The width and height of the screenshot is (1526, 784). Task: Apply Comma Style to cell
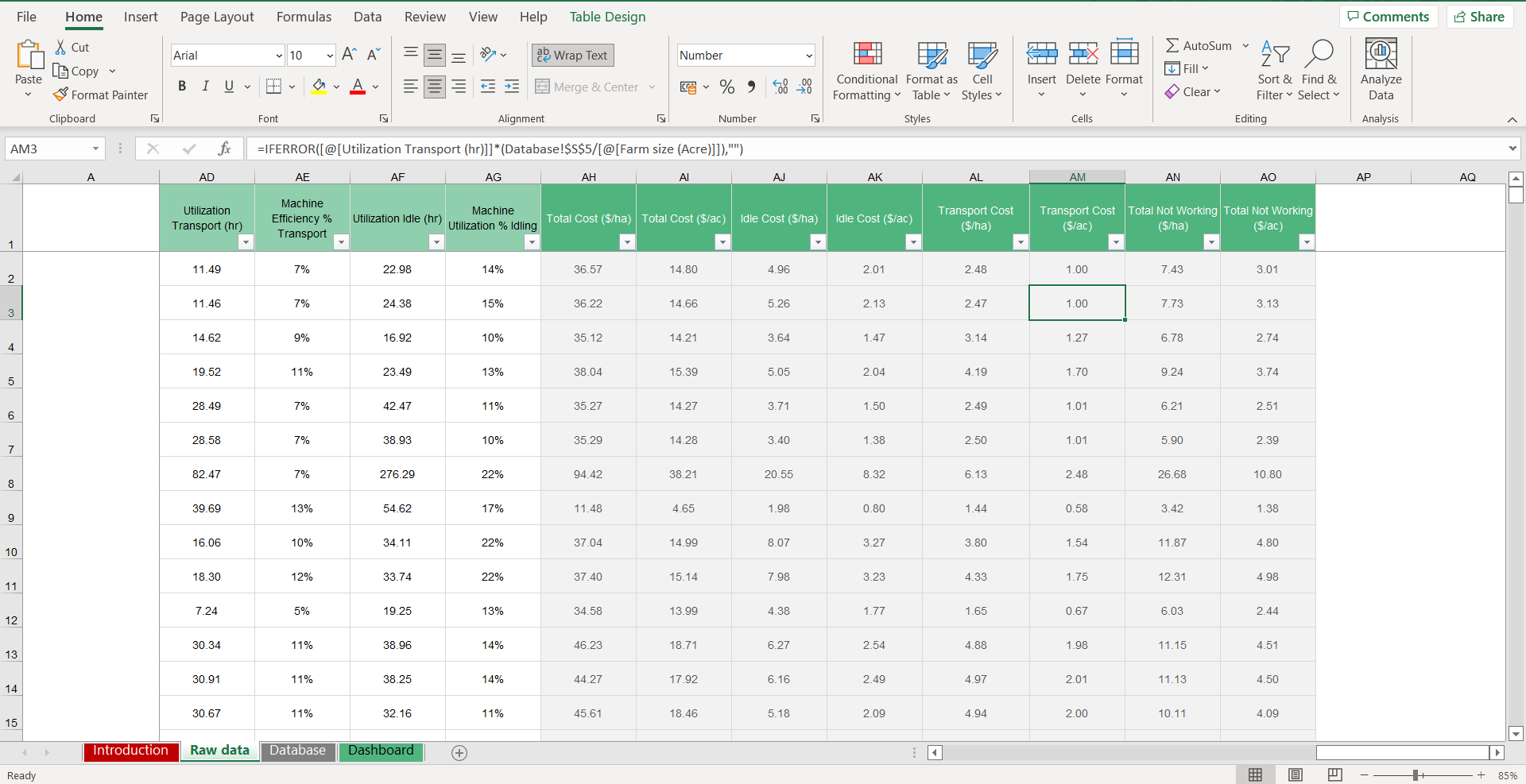[x=751, y=87]
